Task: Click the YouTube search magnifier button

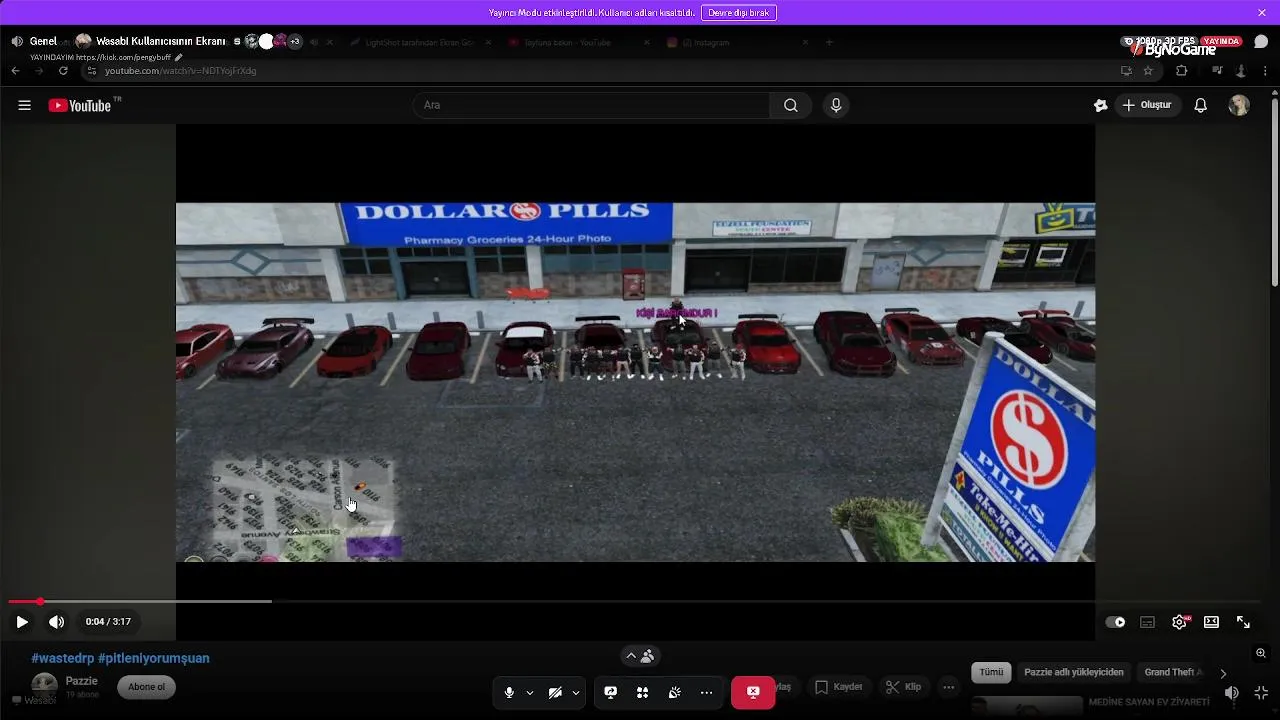Action: (x=790, y=105)
